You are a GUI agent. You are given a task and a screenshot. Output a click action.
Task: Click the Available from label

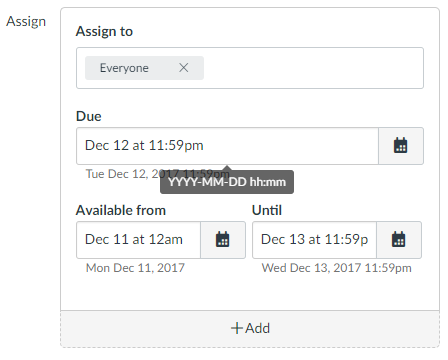tap(121, 210)
